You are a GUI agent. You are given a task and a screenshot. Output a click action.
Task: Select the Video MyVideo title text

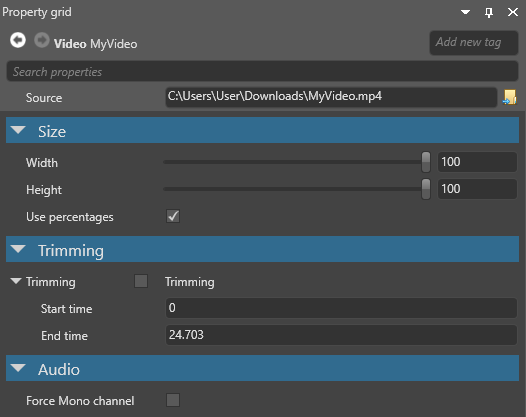coord(96,44)
